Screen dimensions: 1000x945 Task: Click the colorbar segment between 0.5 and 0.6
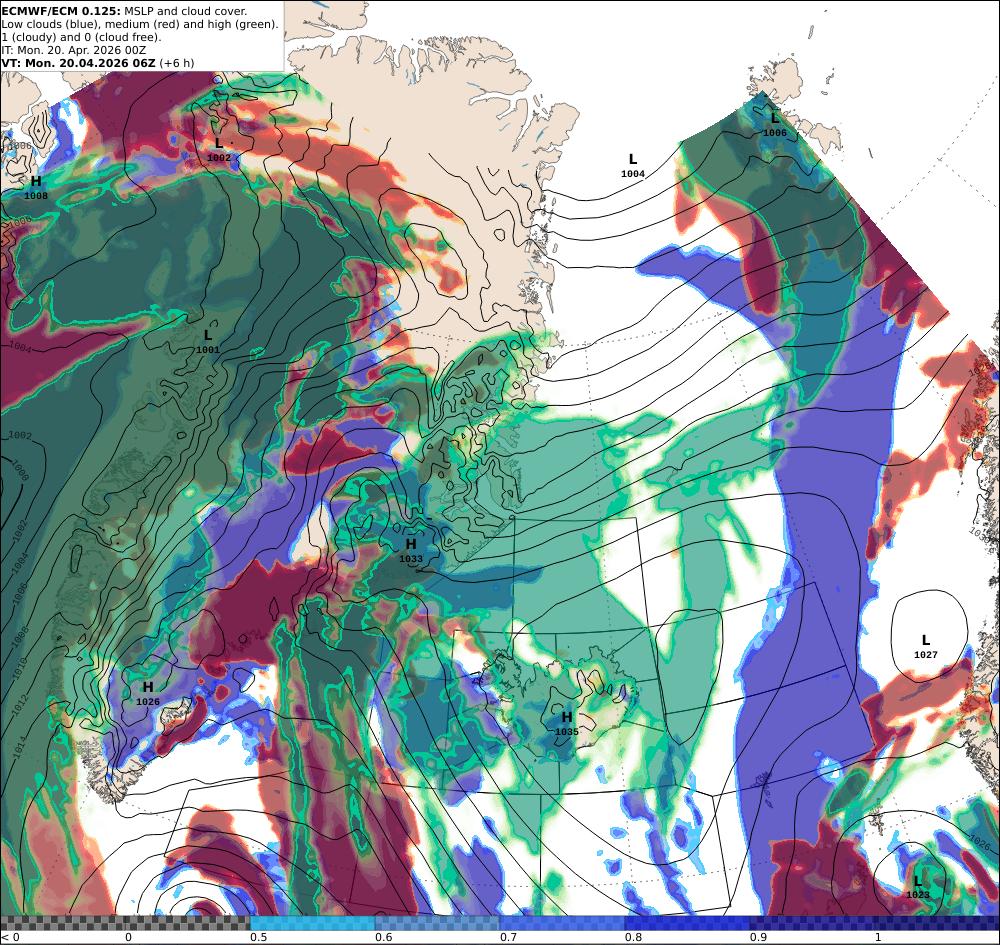click(312, 923)
